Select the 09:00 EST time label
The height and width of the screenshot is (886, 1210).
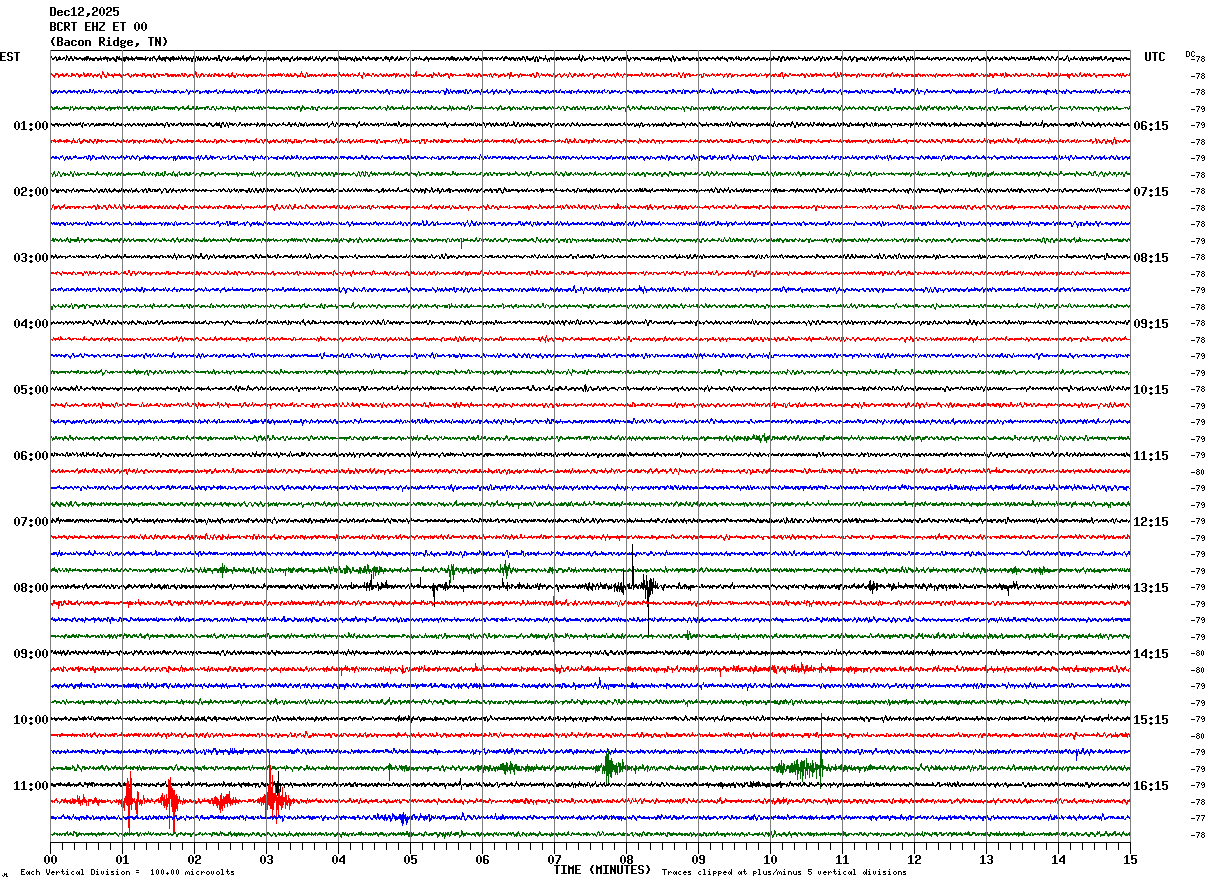30,654
